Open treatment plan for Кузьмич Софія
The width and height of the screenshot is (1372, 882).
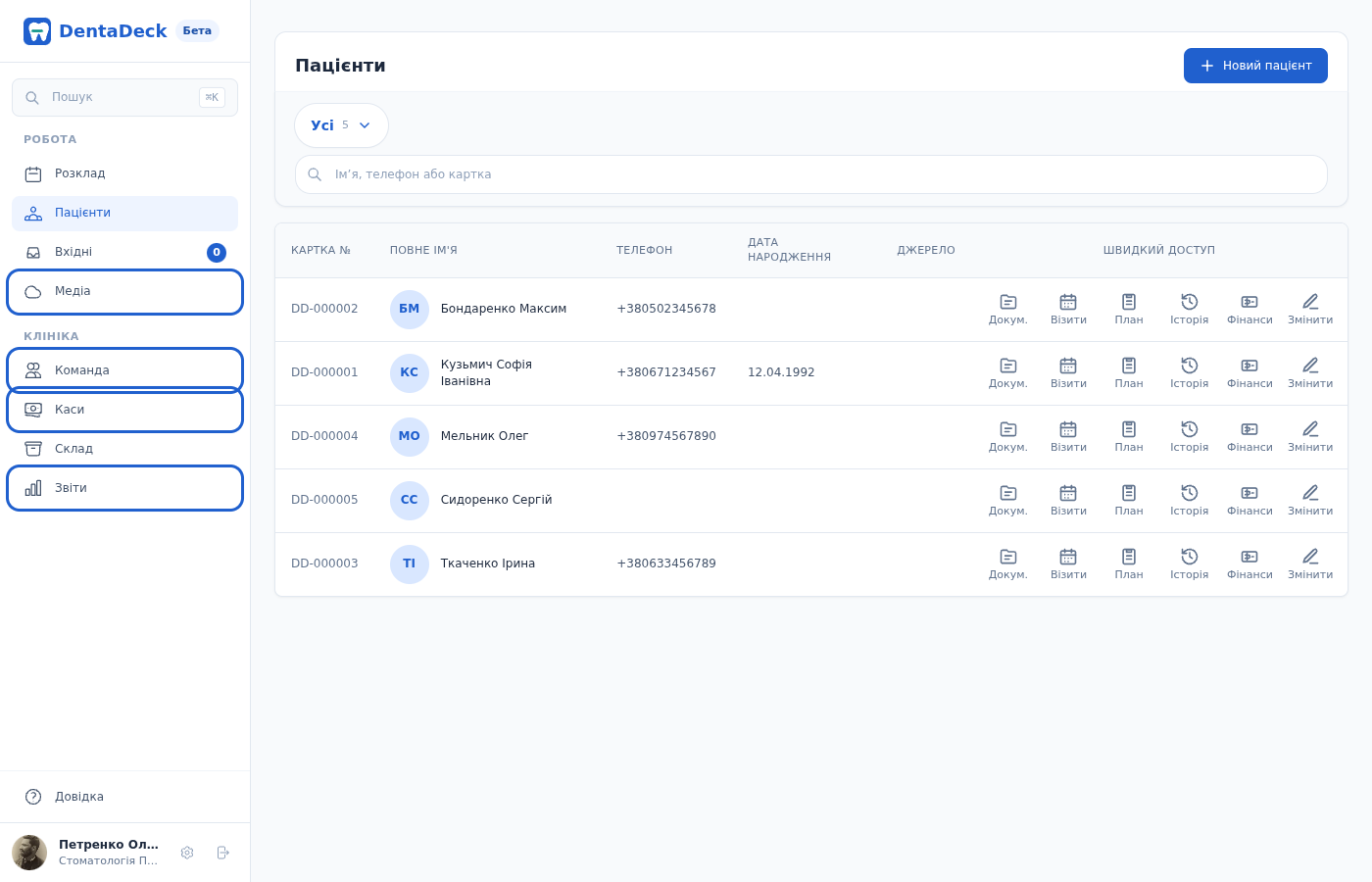pyautogui.click(x=1129, y=373)
